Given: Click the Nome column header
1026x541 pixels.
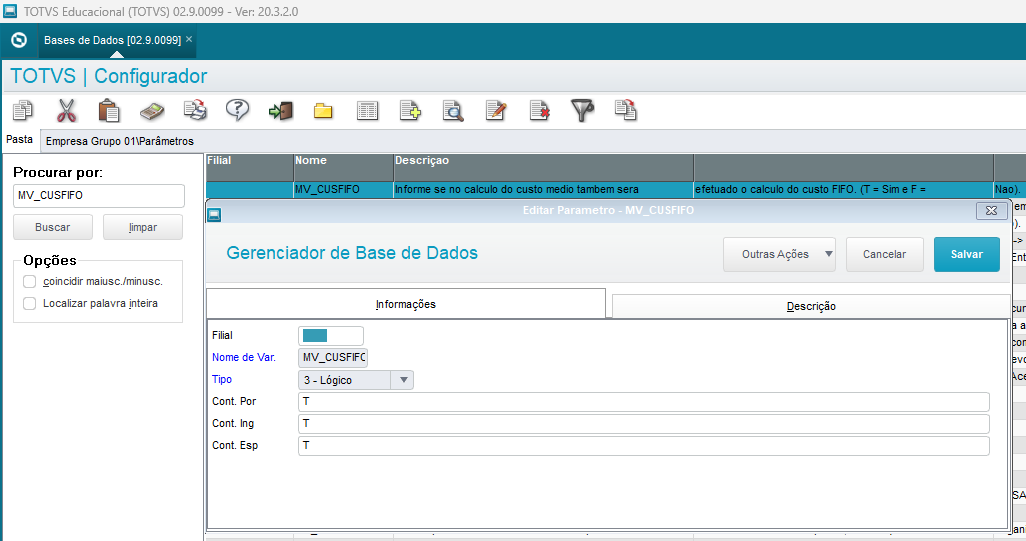Looking at the screenshot, I should tap(344, 167).
